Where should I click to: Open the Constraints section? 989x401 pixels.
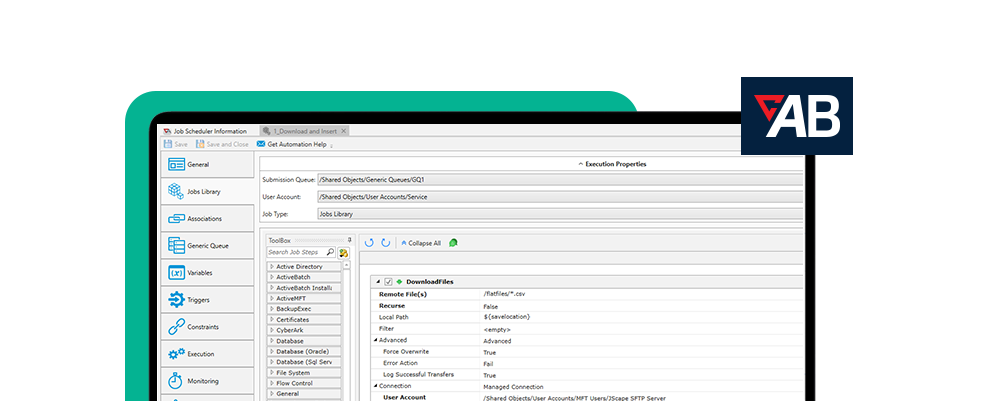tap(208, 327)
